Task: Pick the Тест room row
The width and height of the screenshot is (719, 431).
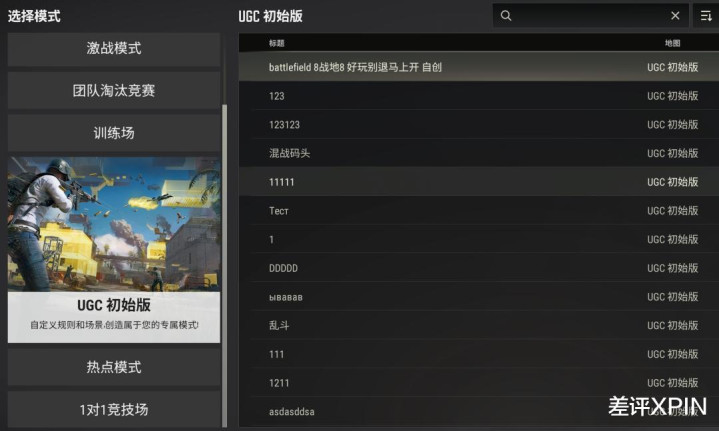Action: click(x=479, y=210)
